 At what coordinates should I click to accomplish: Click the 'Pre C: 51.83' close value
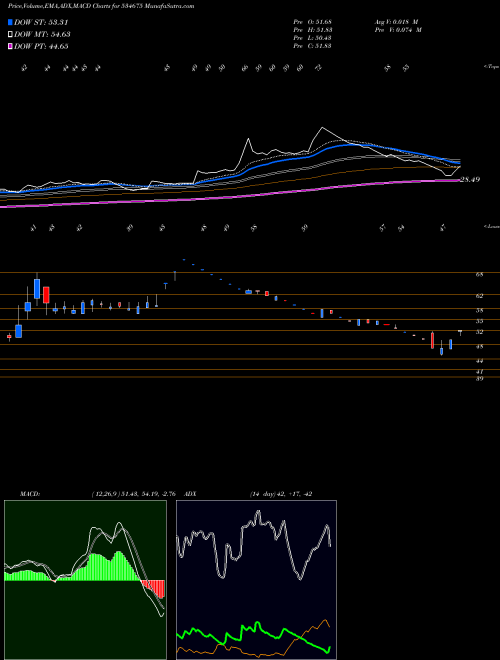[312, 45]
